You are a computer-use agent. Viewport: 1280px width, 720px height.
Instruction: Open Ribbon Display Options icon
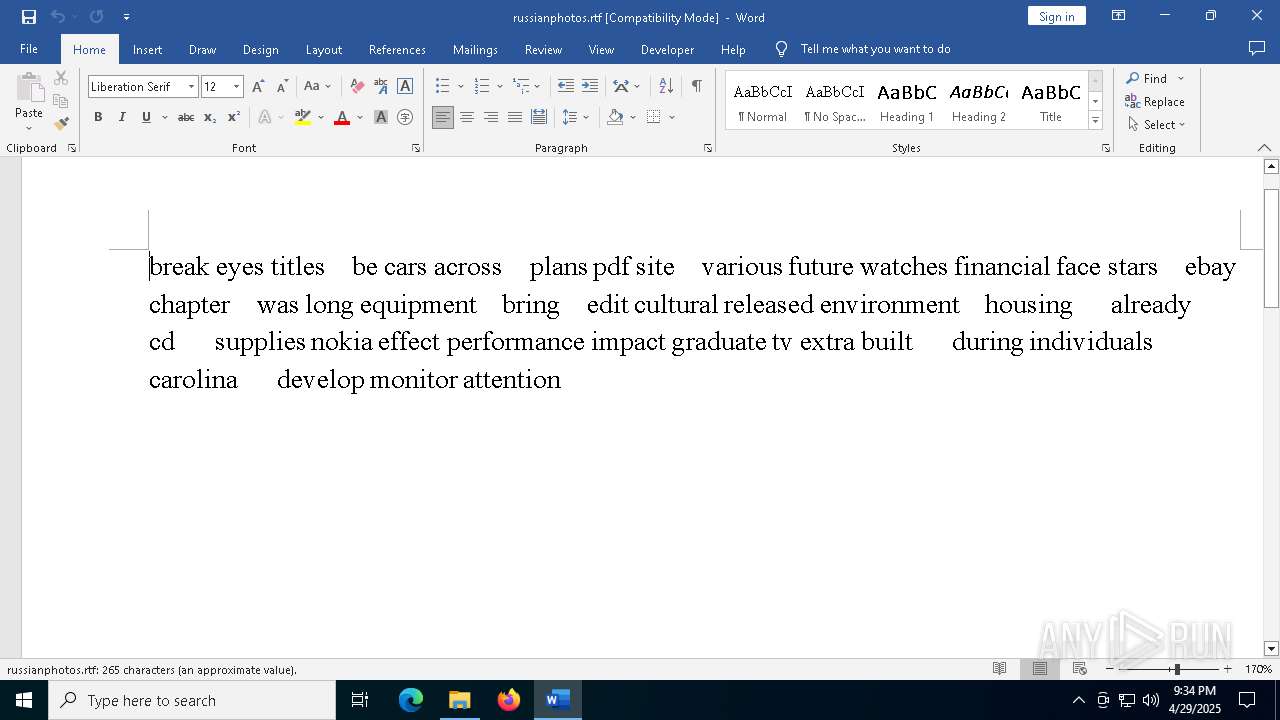pyautogui.click(x=1119, y=16)
